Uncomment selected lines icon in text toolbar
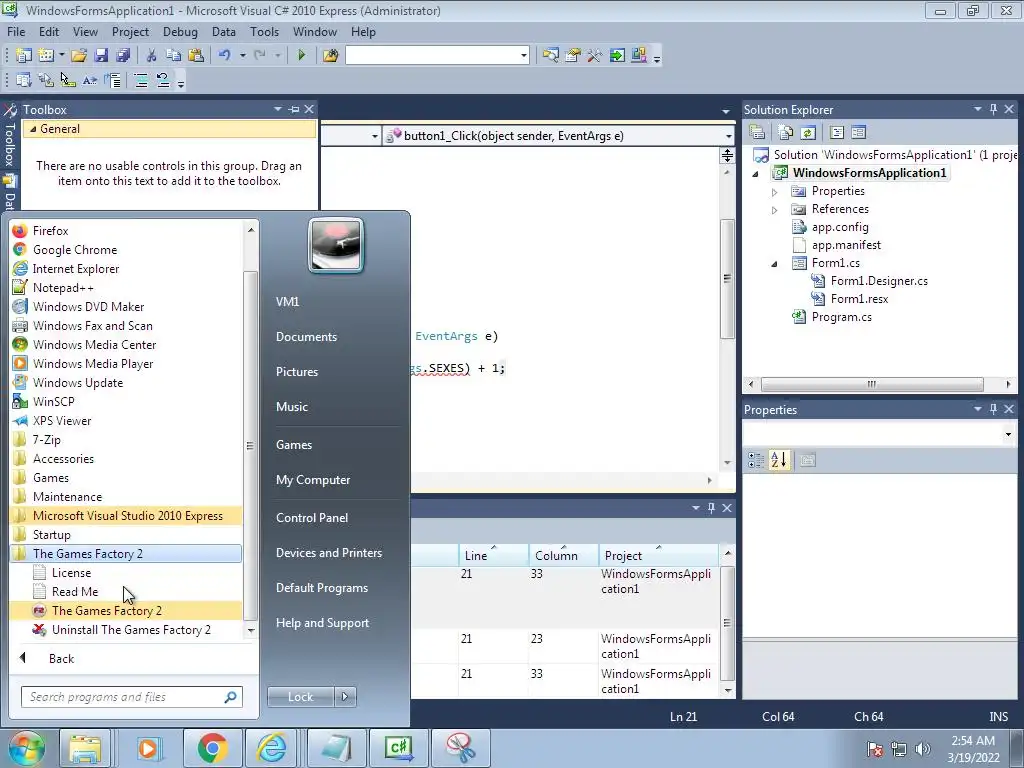The height and width of the screenshot is (768, 1024). tap(163, 80)
